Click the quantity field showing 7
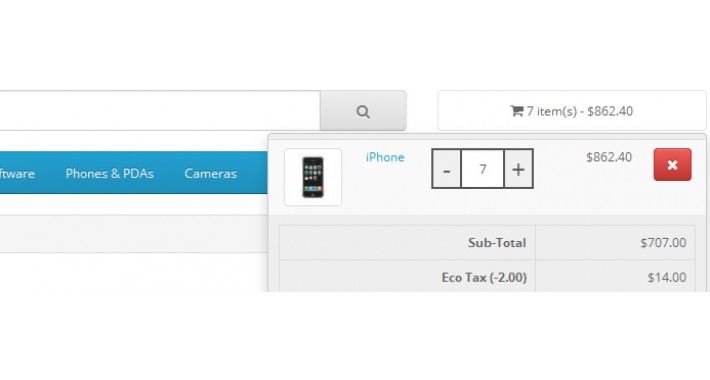 [x=483, y=169]
